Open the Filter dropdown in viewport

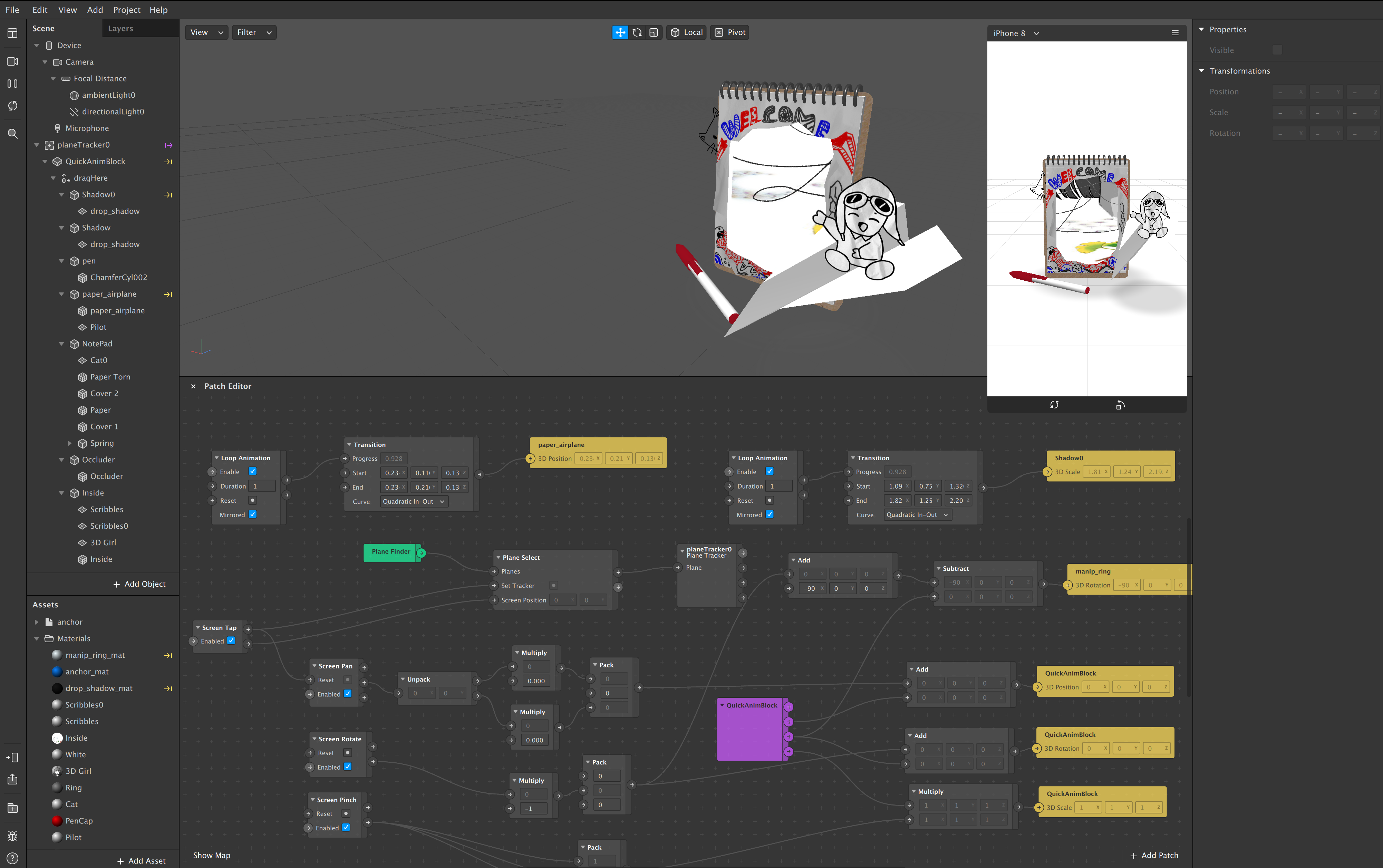click(x=254, y=33)
